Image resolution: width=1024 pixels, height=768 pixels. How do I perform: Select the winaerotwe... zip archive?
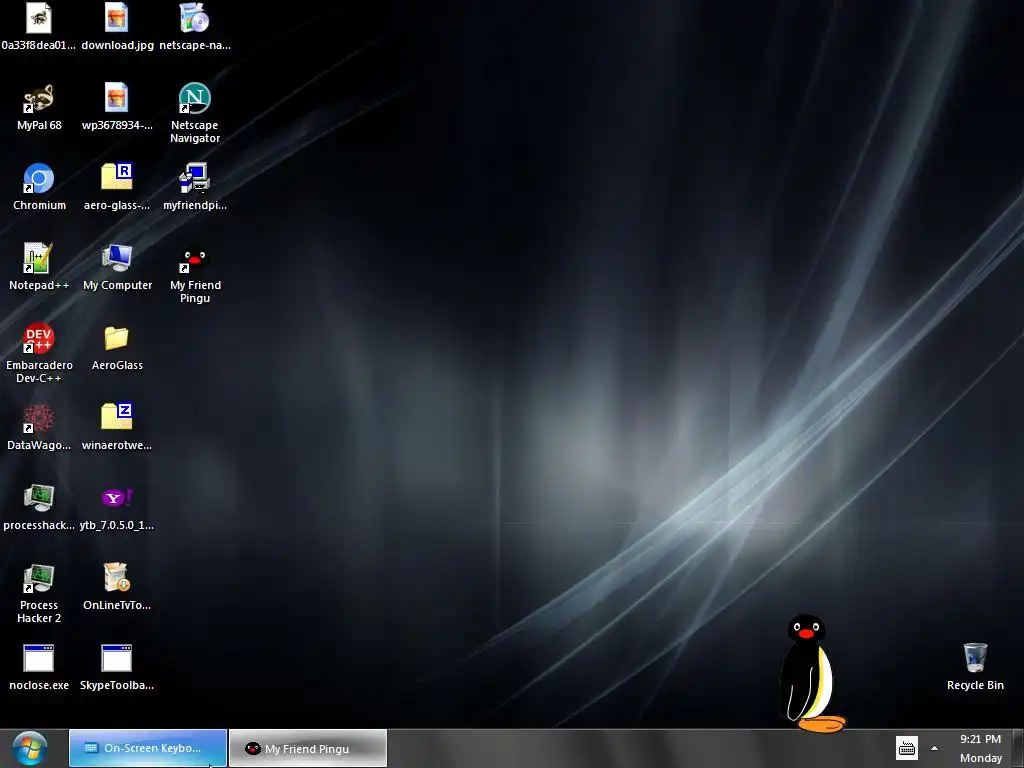tap(117, 417)
